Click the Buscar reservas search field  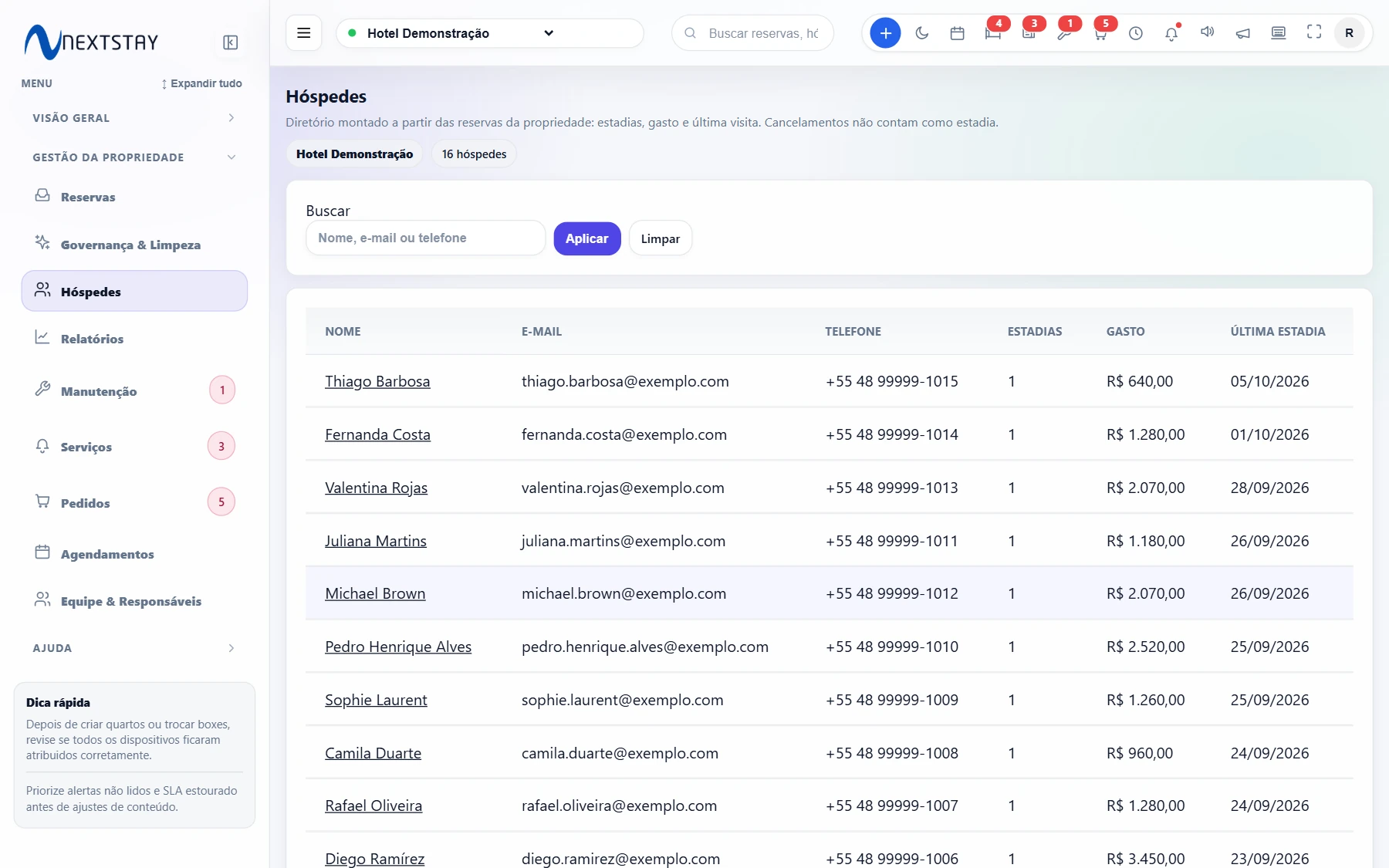pos(752,33)
